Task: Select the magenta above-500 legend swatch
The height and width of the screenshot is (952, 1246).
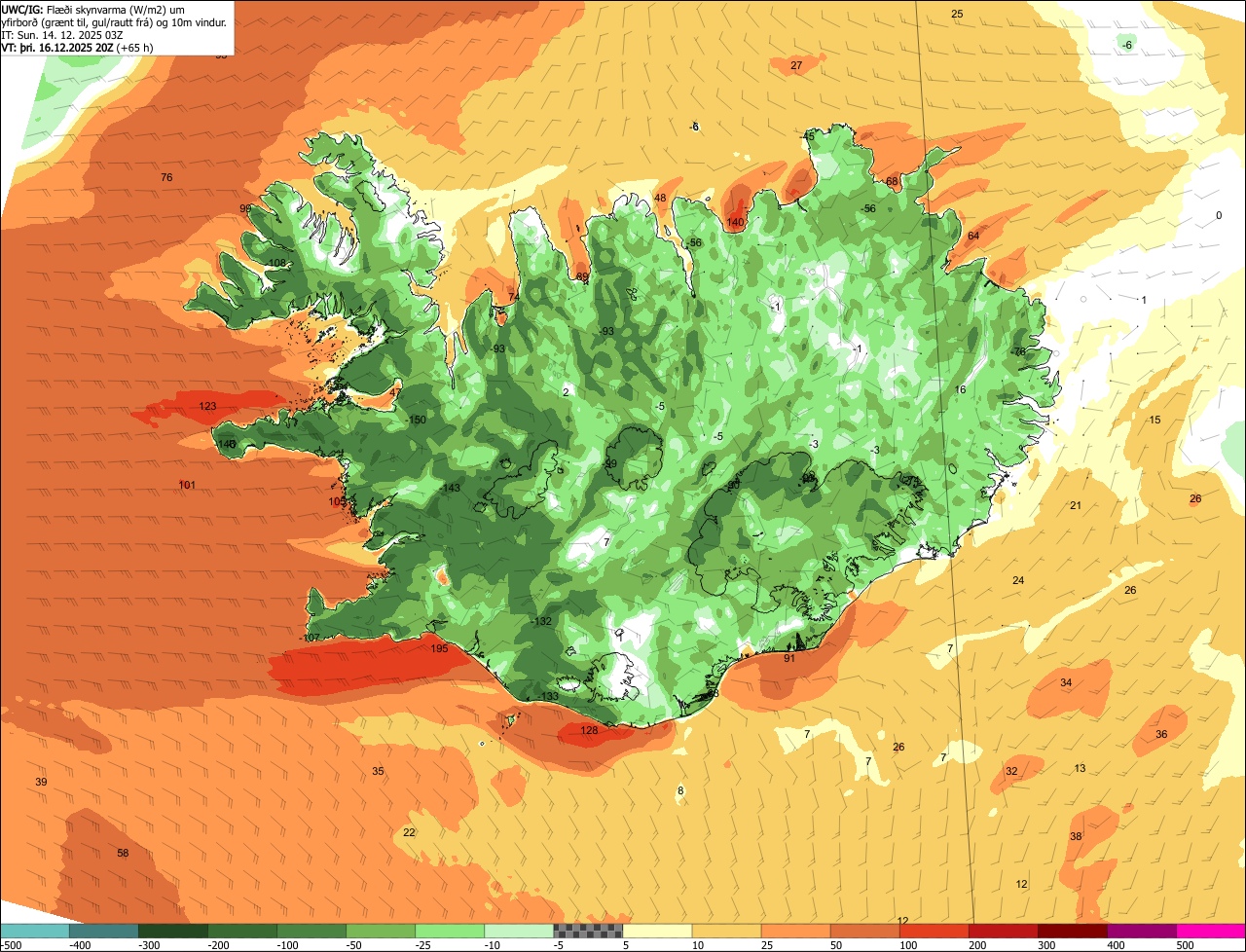Action: [1210, 931]
